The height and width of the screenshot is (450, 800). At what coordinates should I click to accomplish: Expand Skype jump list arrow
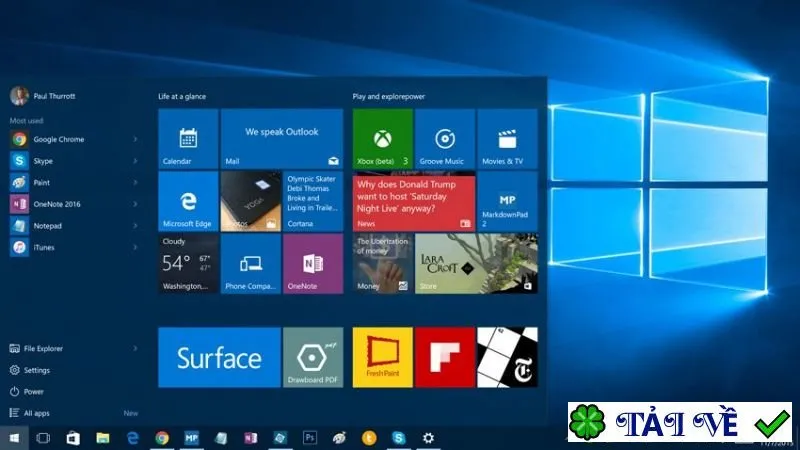[135, 161]
